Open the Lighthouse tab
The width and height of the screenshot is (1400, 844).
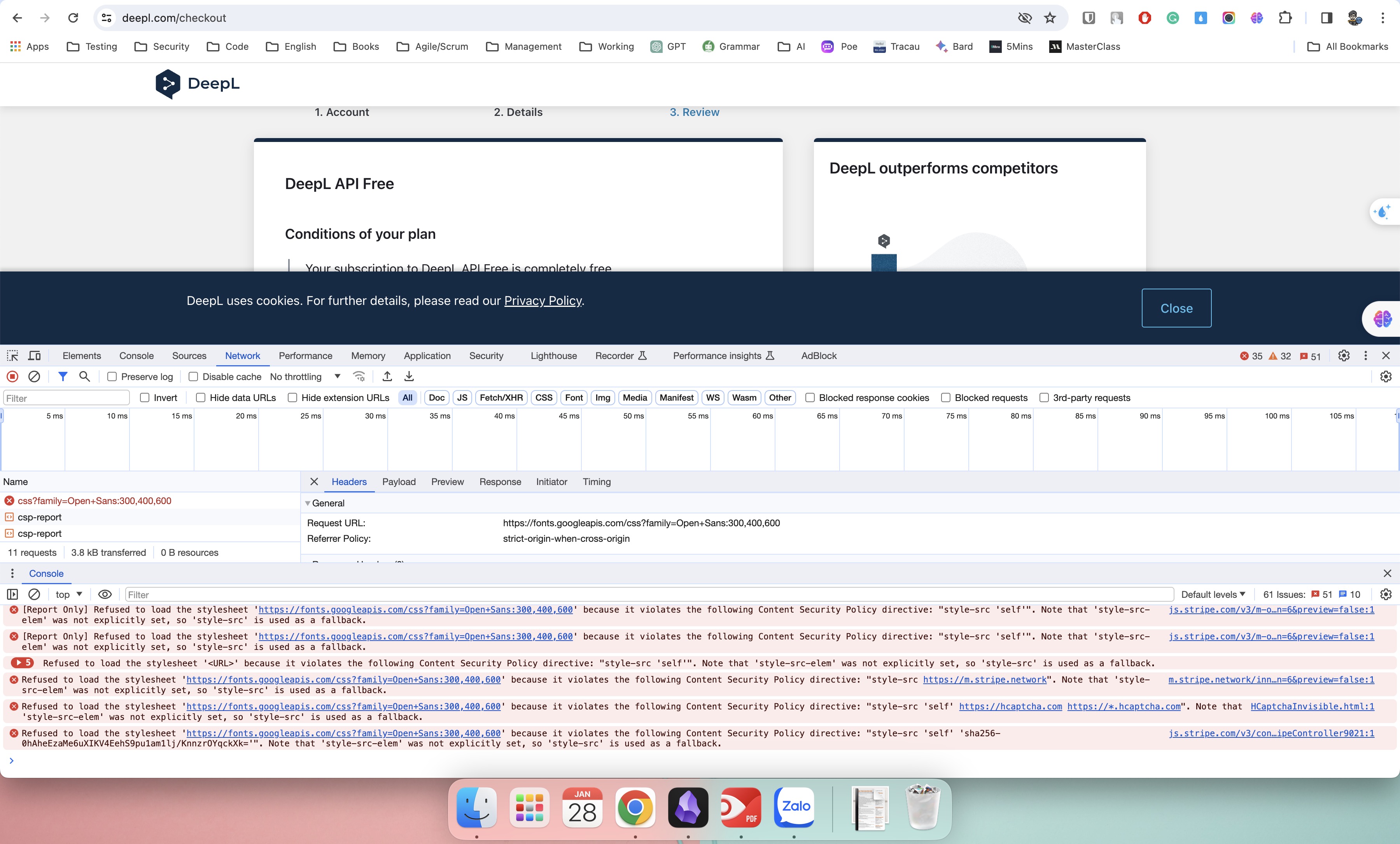coord(554,356)
